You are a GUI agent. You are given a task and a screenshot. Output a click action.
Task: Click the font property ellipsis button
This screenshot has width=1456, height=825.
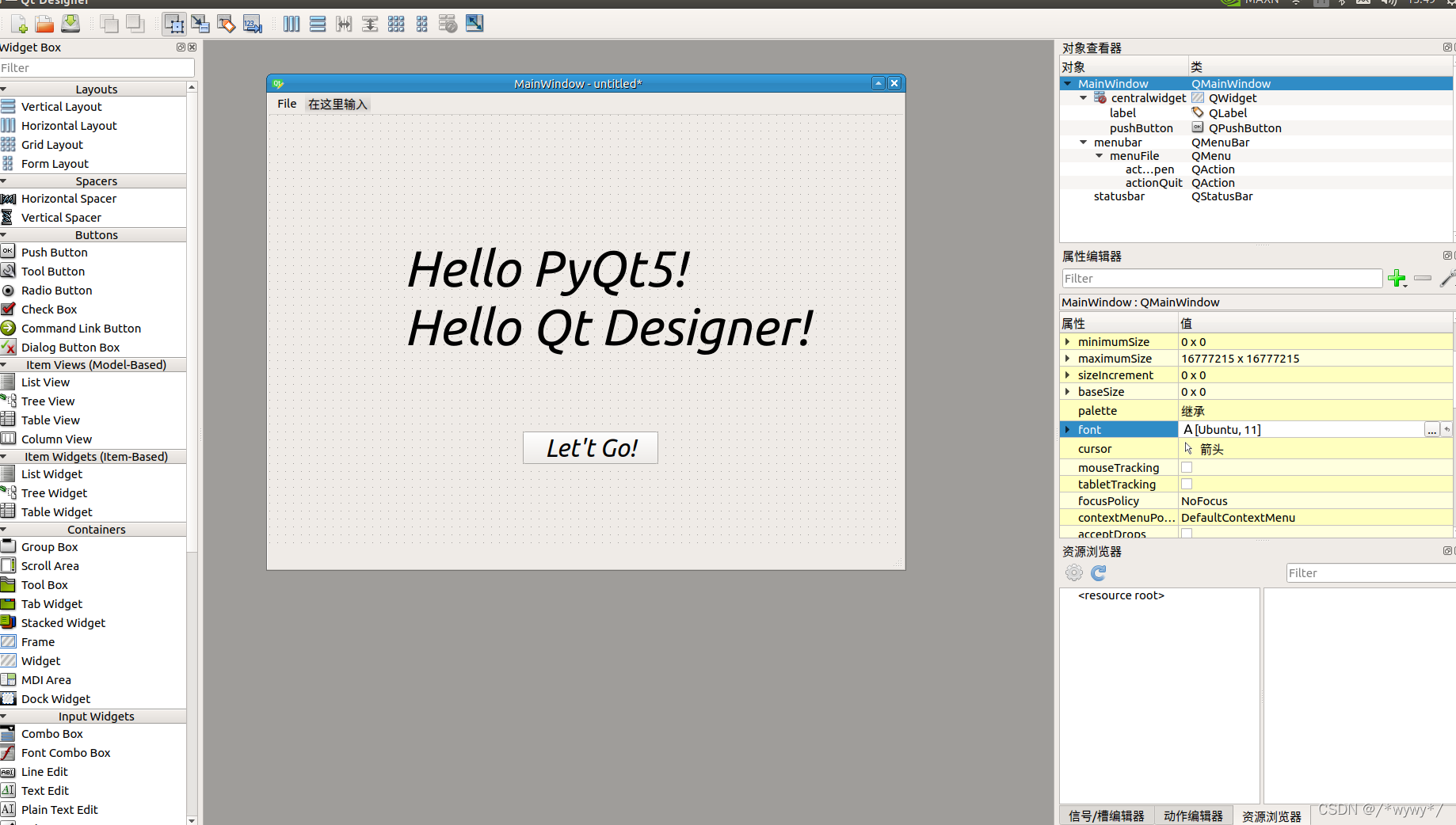coord(1432,430)
